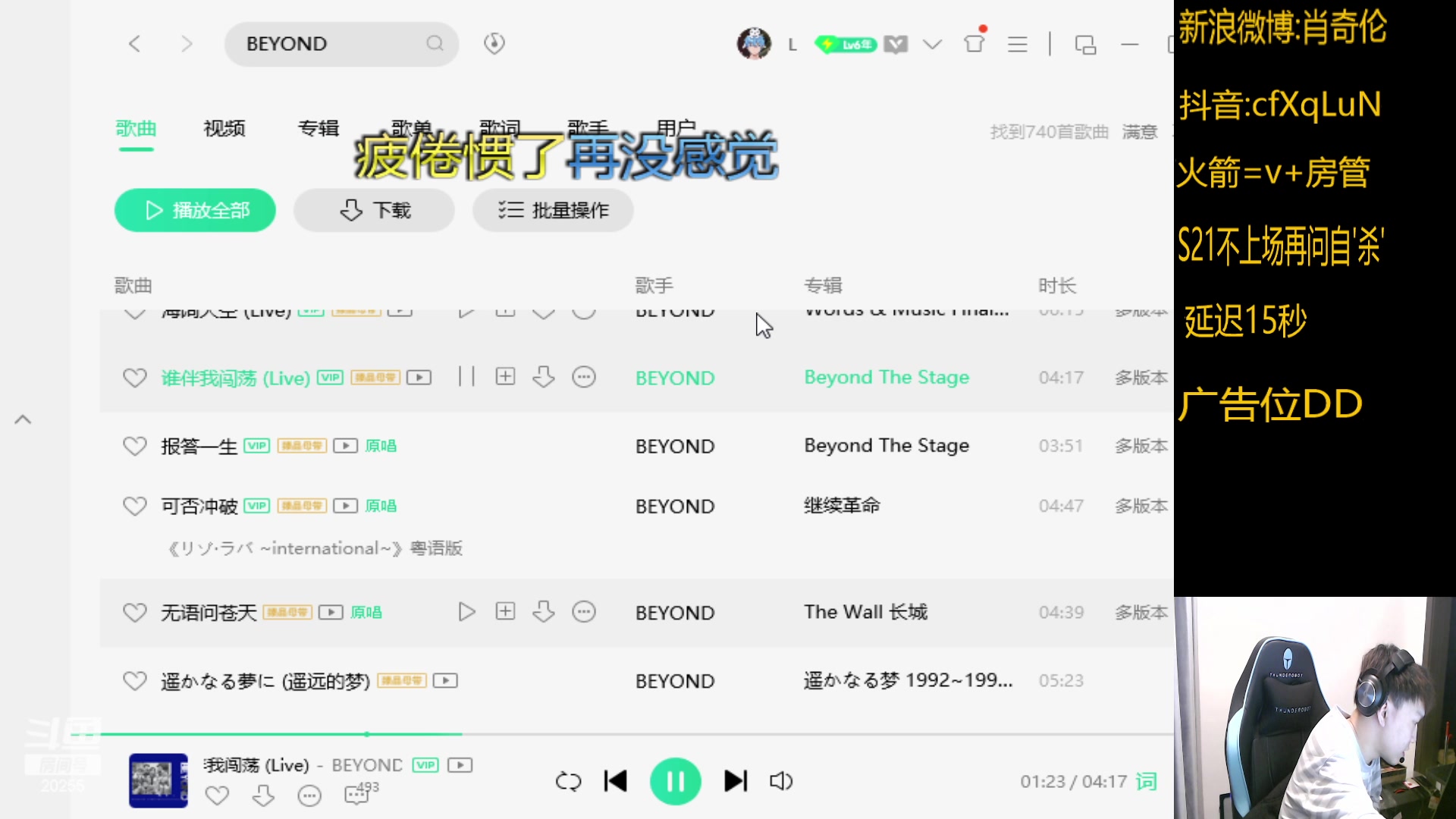Expand 多版本 for 无语问苍天

pyautogui.click(x=1141, y=612)
